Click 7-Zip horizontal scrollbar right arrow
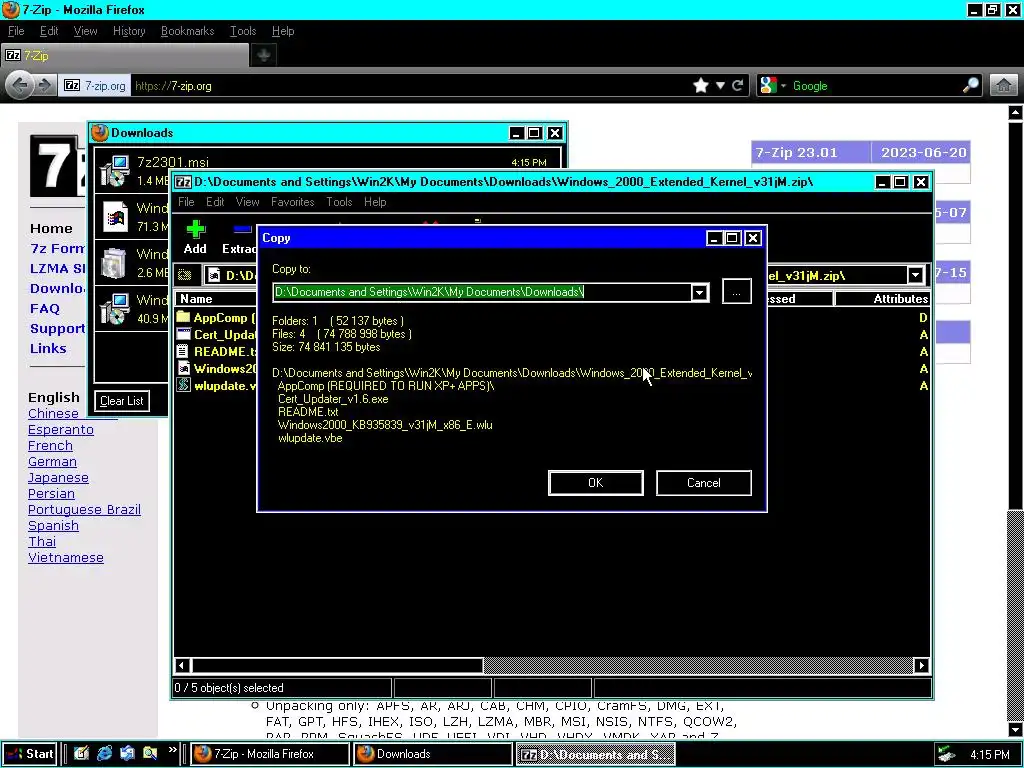The width and height of the screenshot is (1024, 768). pos(921,665)
